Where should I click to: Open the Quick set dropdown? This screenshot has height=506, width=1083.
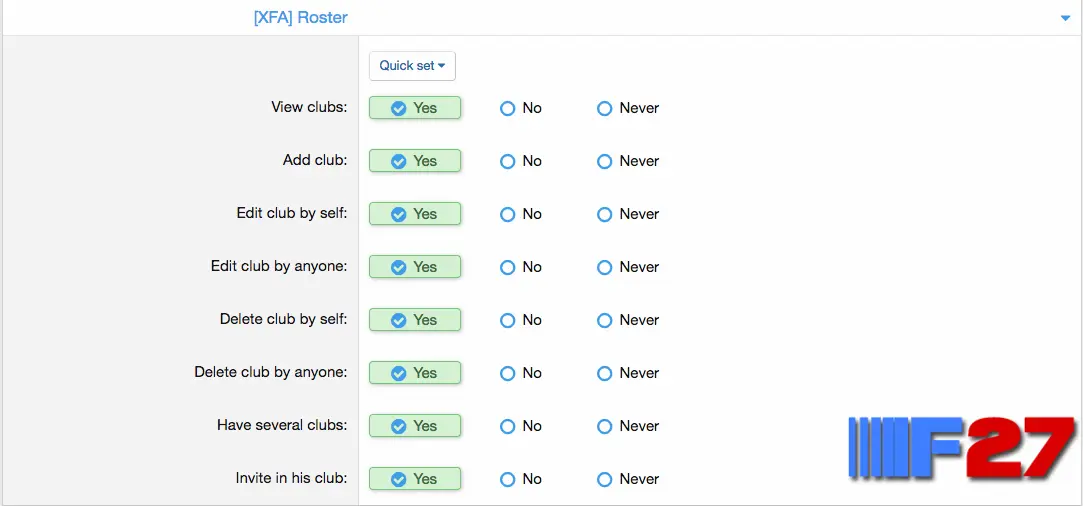pyautogui.click(x=412, y=66)
